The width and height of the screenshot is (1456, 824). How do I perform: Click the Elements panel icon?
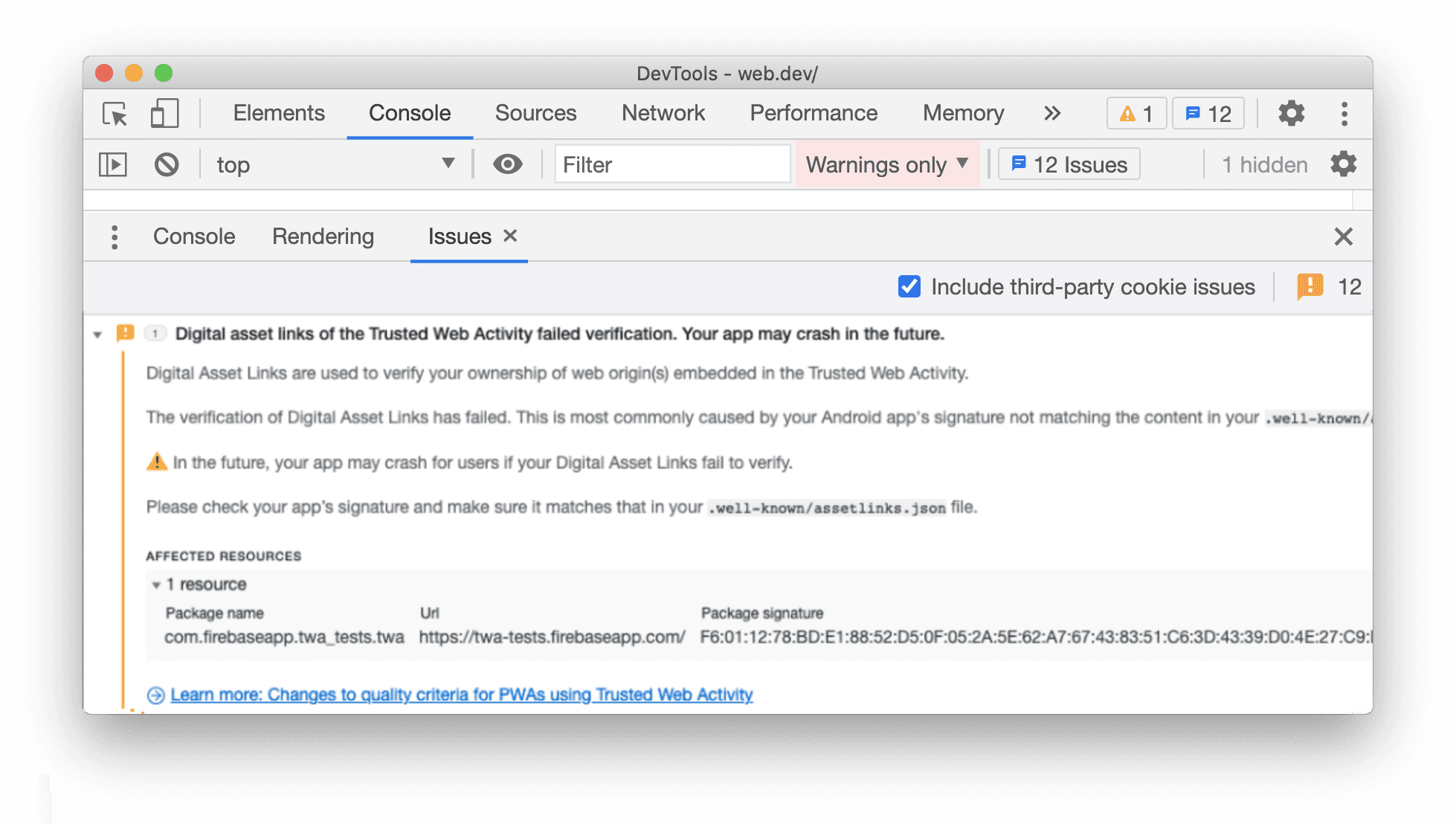point(276,113)
